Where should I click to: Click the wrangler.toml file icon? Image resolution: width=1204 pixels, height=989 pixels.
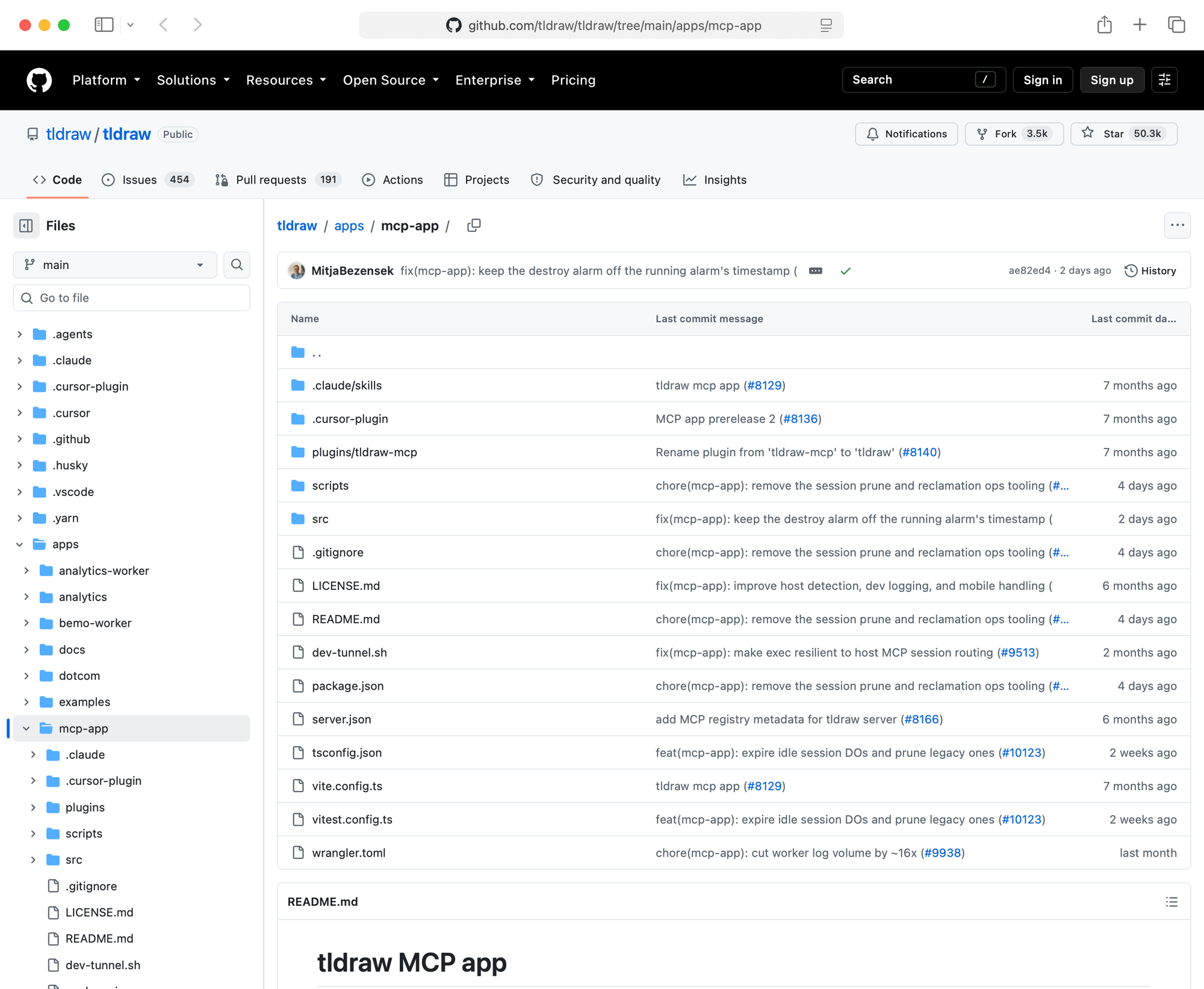point(298,852)
